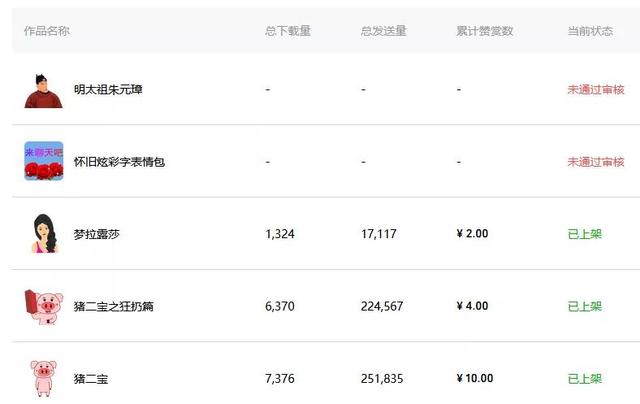Select the 猪二宝 work title
Screen dimensions: 640x404
point(91,379)
